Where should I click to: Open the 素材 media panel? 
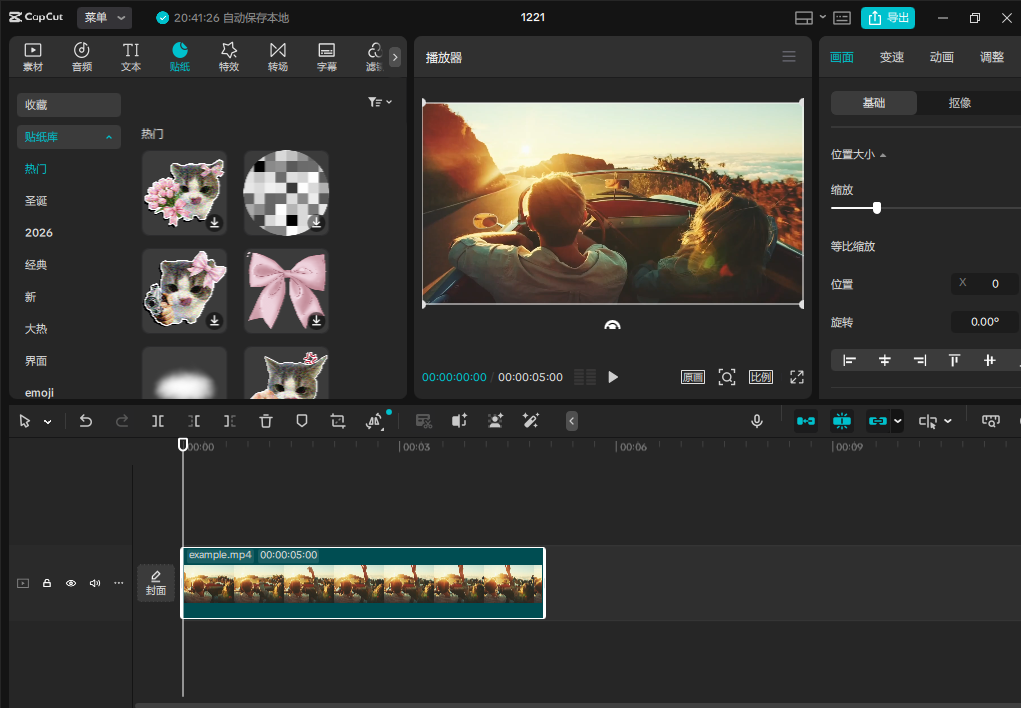click(x=33, y=57)
